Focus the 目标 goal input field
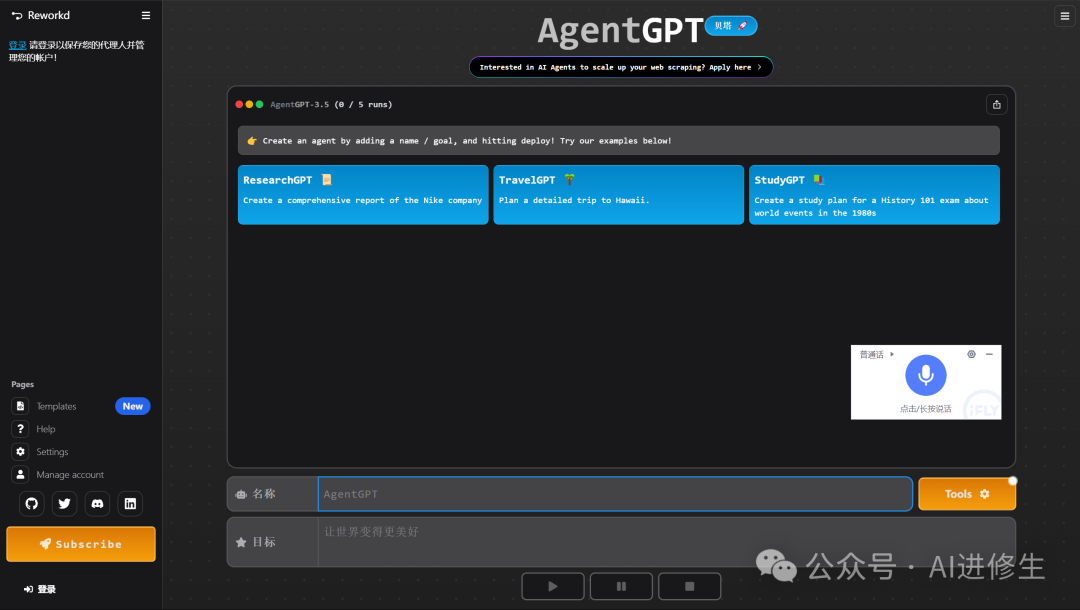 [x=667, y=542]
